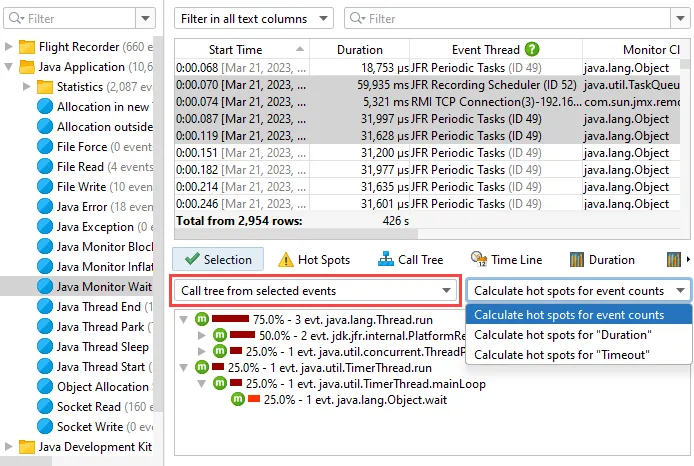694x466 pixels.
Task: Open the left sidebar filter options arrow
Action: click(145, 18)
